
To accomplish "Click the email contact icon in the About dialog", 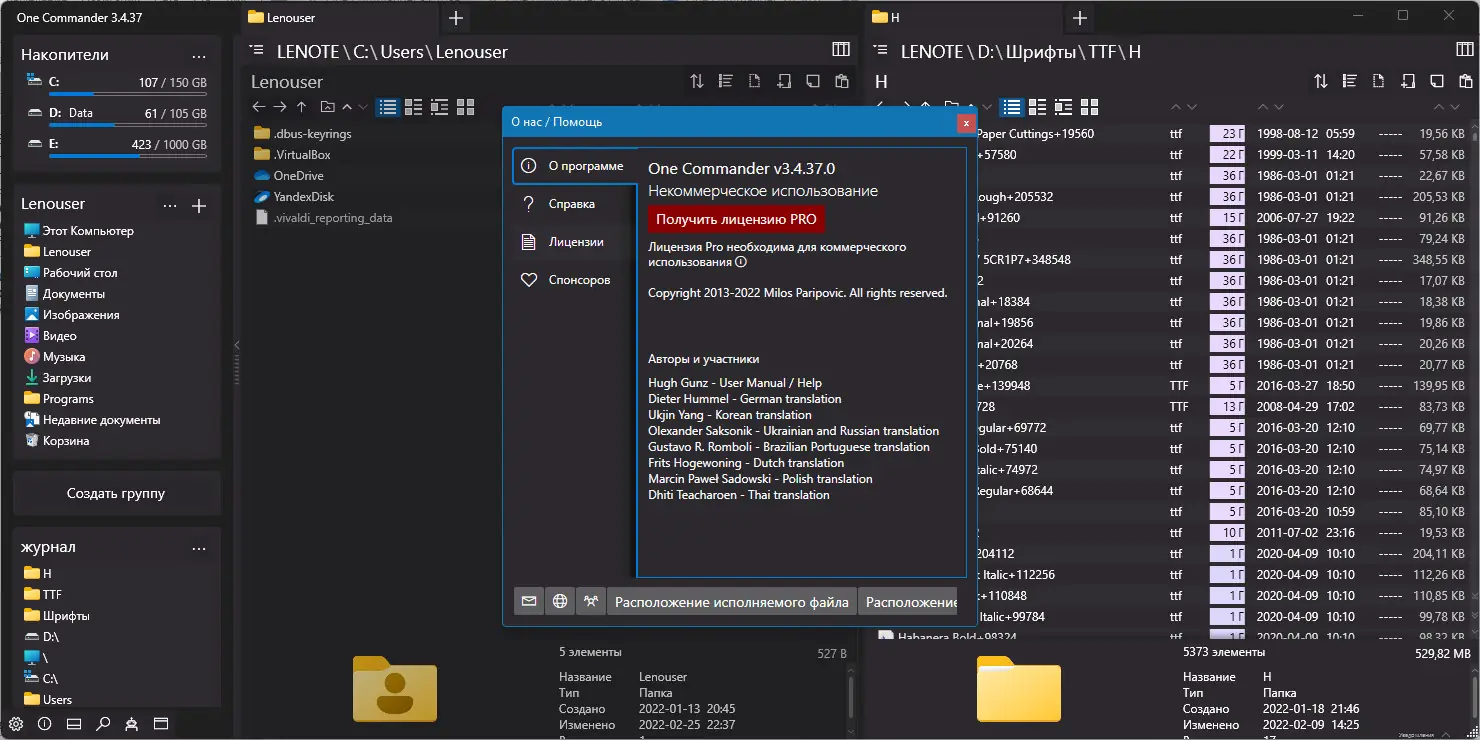I will (529, 601).
